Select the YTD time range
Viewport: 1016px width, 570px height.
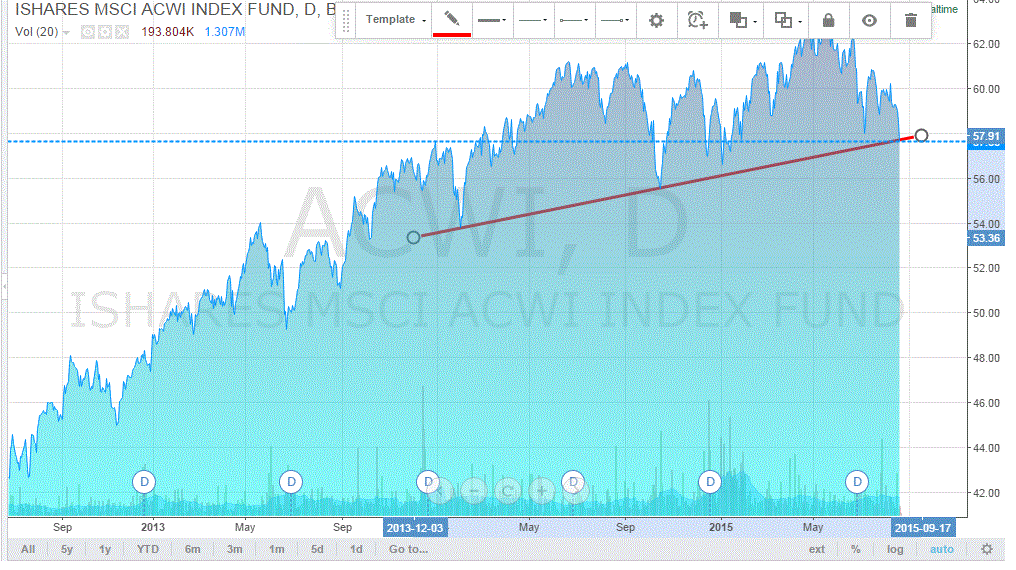click(x=148, y=549)
